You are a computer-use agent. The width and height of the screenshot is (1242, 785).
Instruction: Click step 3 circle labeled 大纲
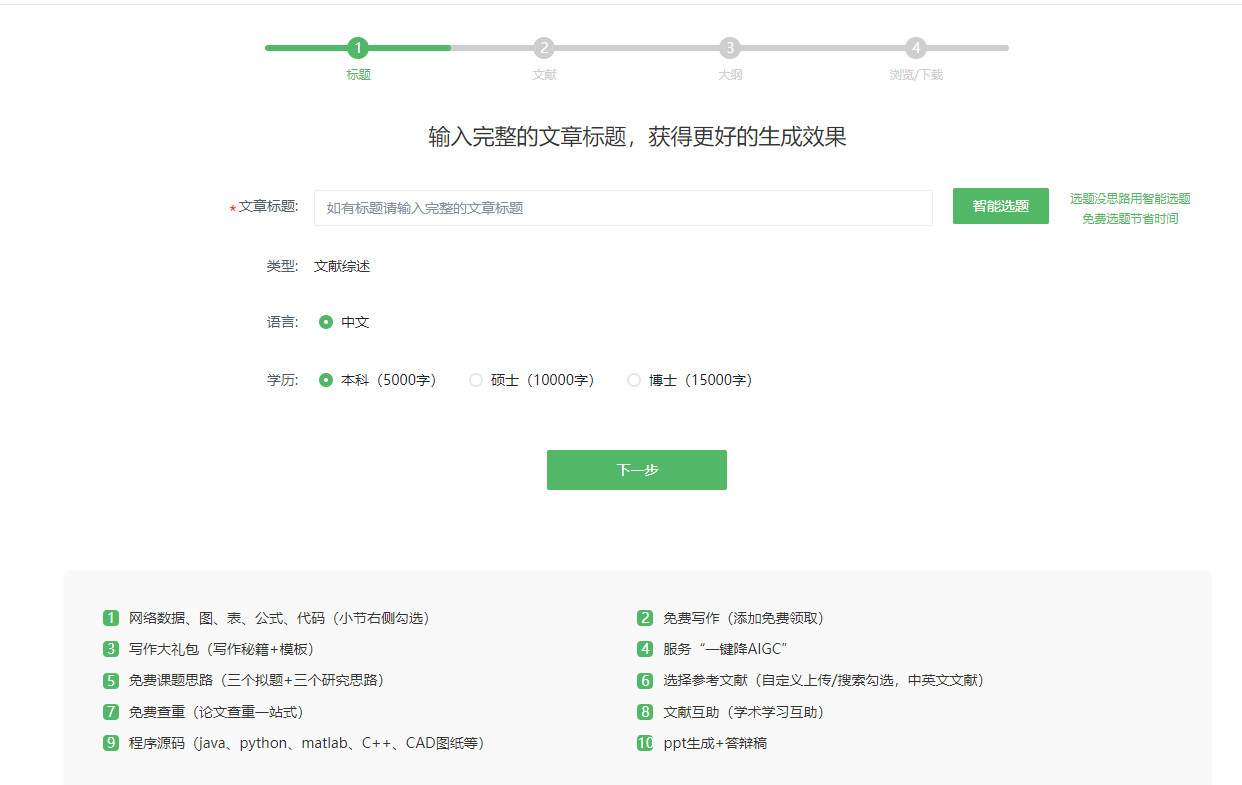pos(730,48)
